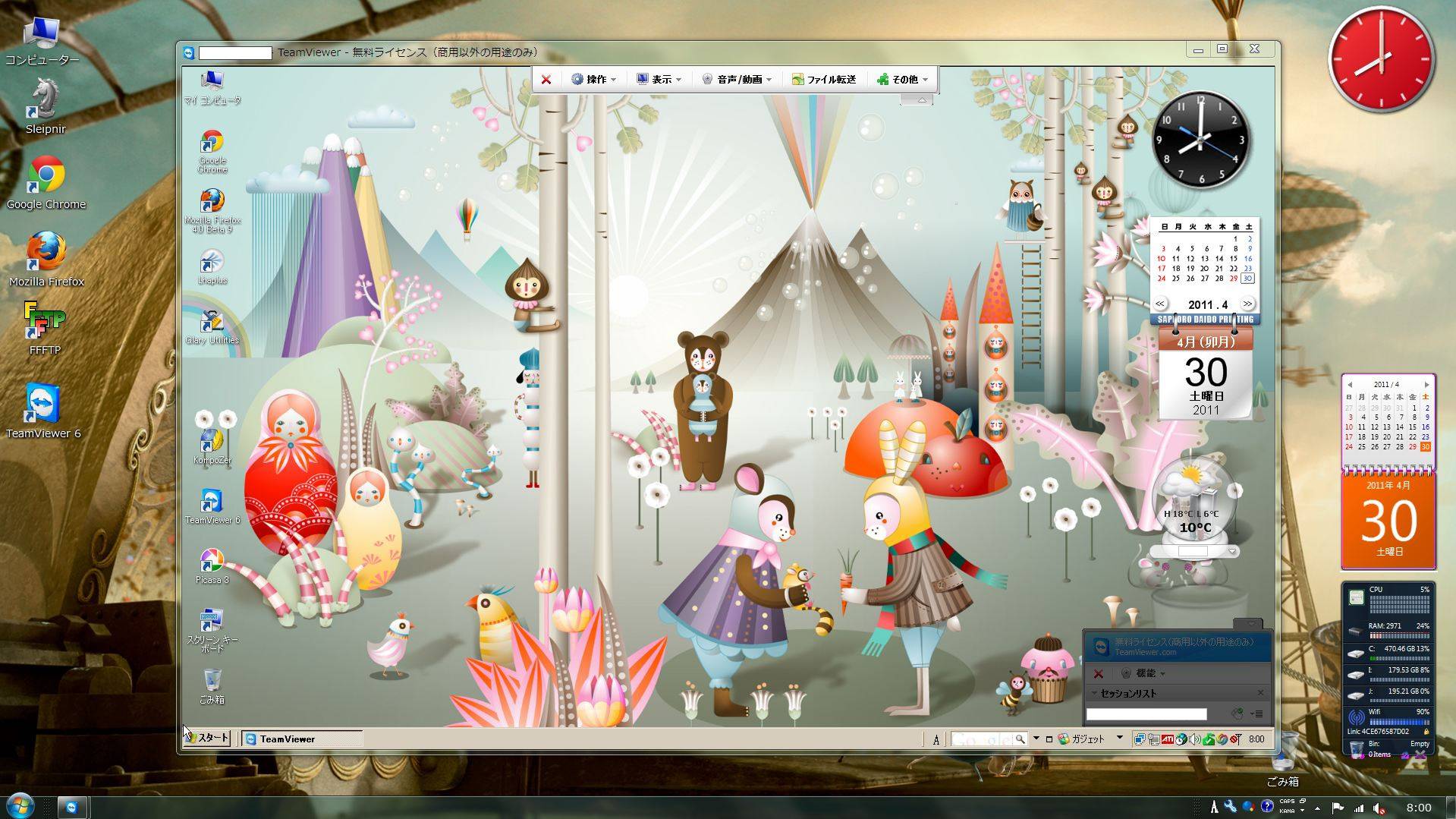Click the ATI tray icon in remote taskbar

coord(1168,739)
